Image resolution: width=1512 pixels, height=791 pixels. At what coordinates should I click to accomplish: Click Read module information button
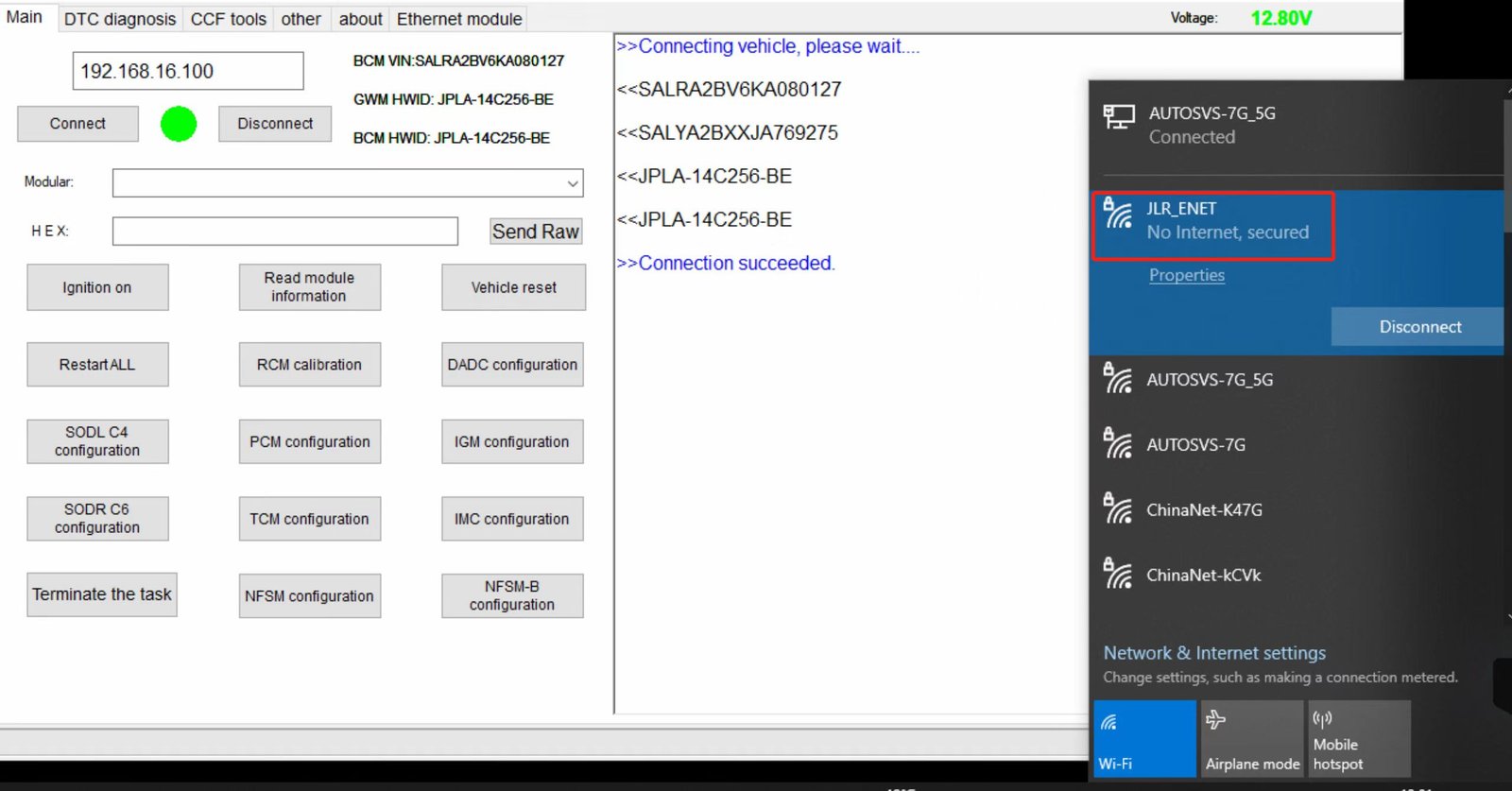pyautogui.click(x=310, y=287)
